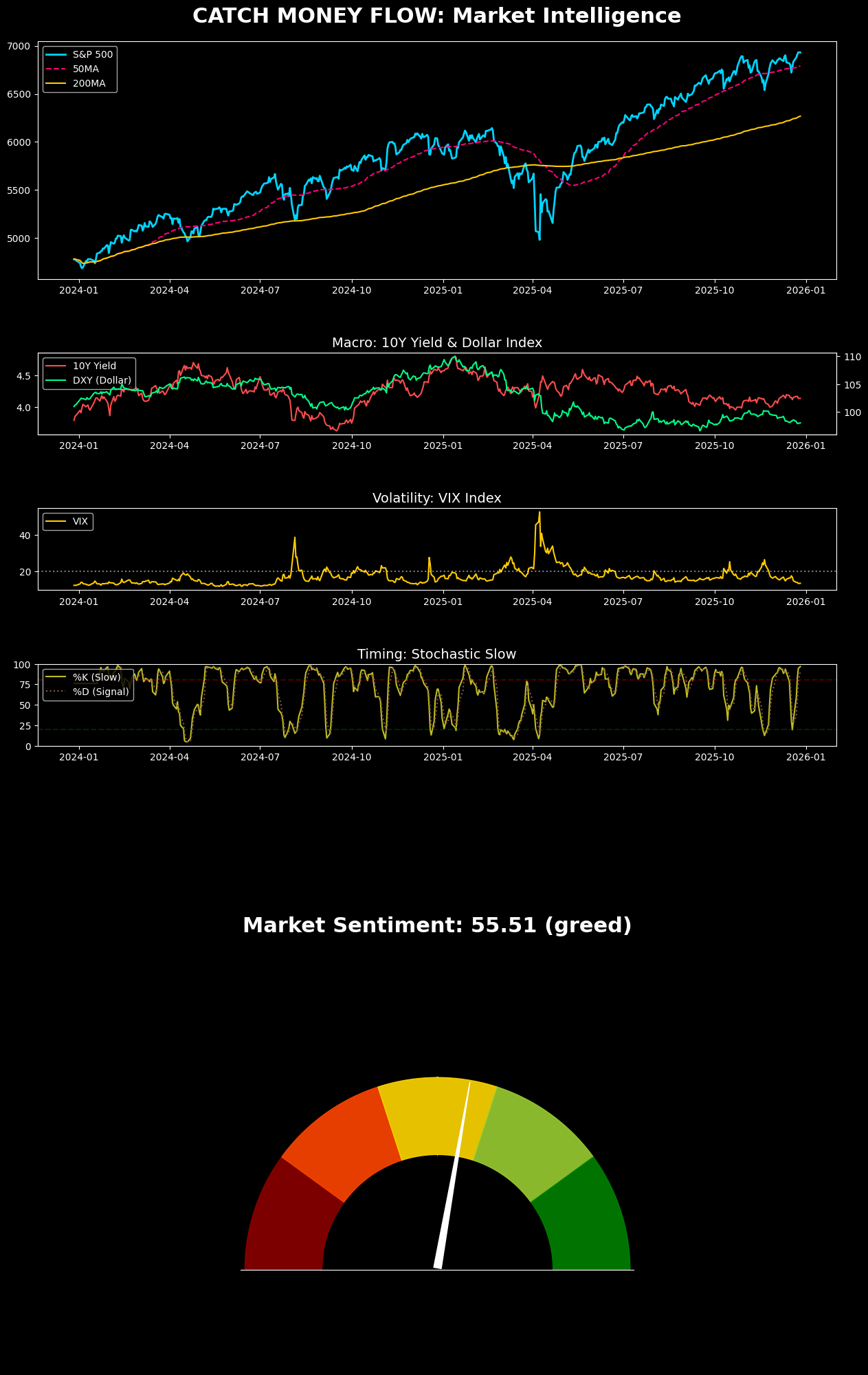Click the 7000 label on S&P chart axis

(x=19, y=46)
